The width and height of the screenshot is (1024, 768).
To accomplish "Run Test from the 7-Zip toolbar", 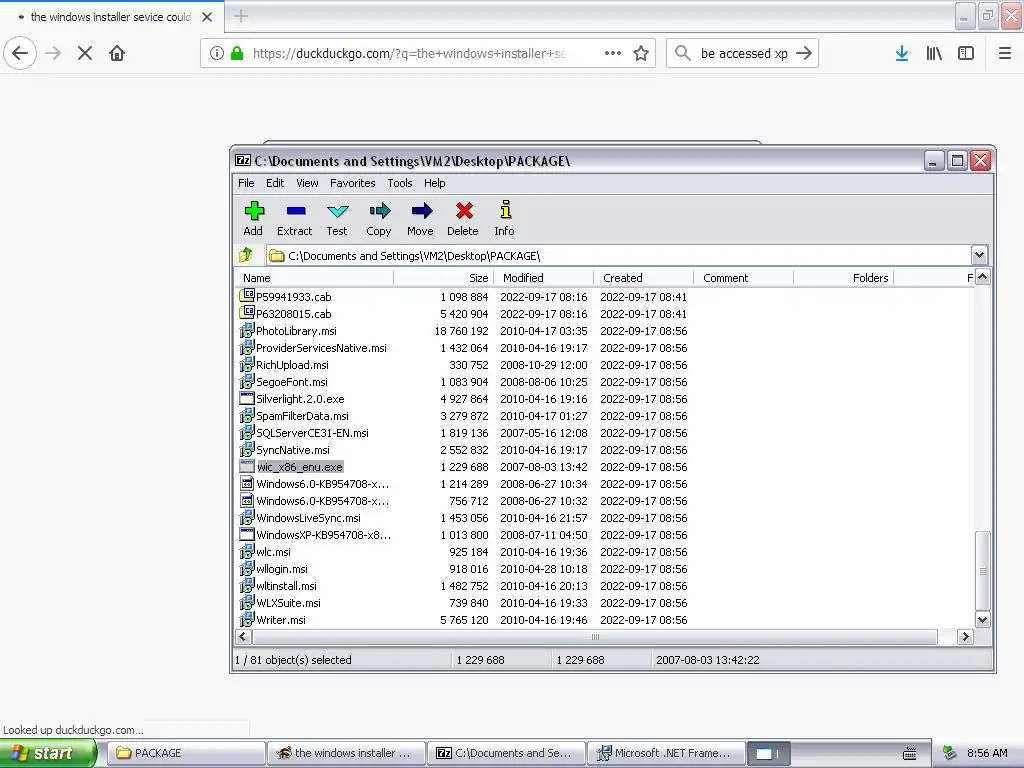I will click(x=338, y=211).
